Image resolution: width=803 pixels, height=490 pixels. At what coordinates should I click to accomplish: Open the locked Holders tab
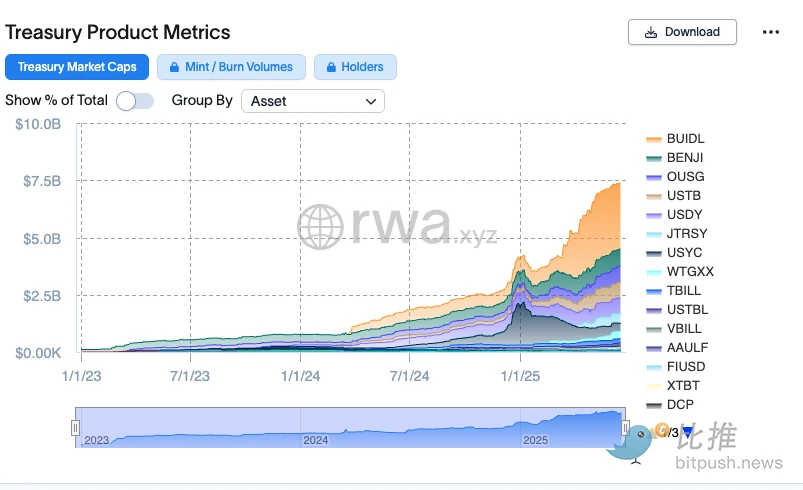355,67
